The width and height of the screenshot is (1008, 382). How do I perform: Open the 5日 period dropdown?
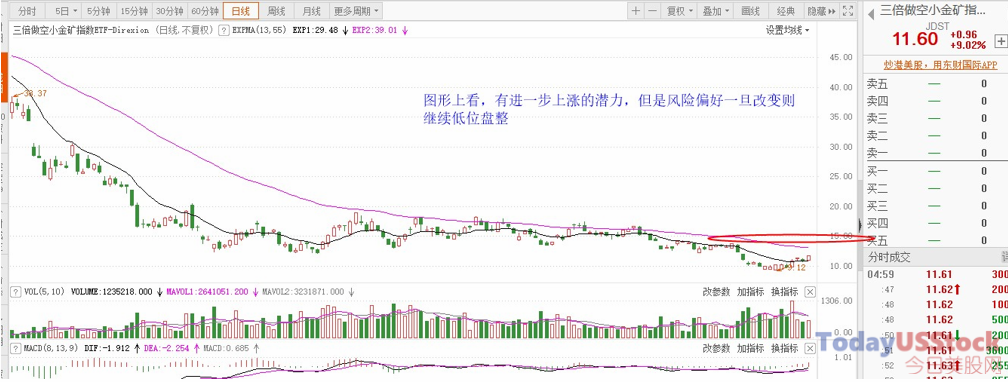tap(66, 11)
